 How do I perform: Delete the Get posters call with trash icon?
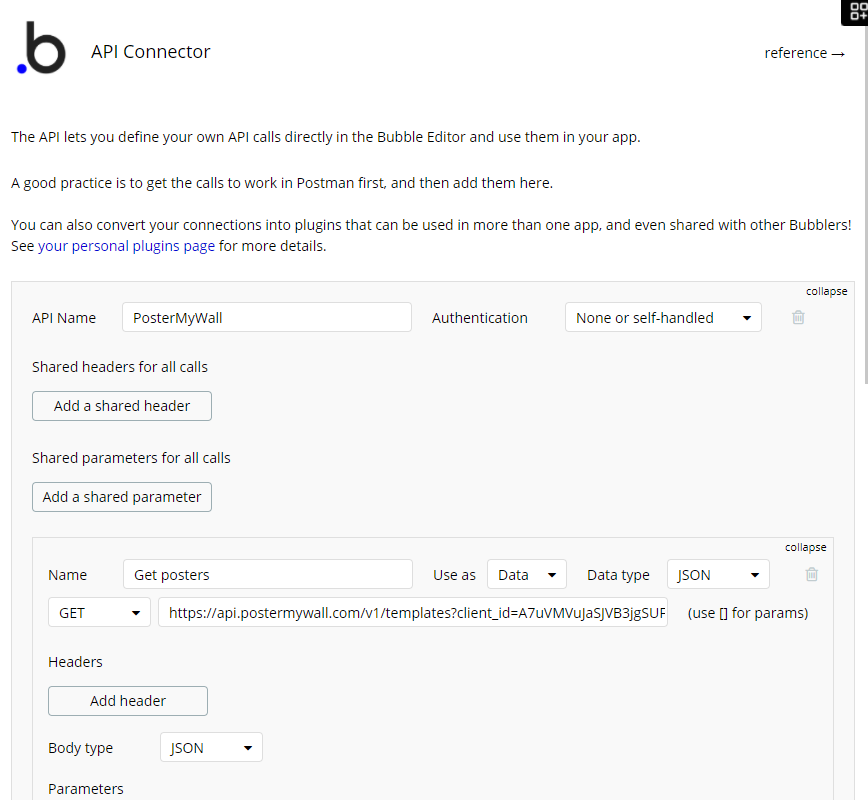812,574
